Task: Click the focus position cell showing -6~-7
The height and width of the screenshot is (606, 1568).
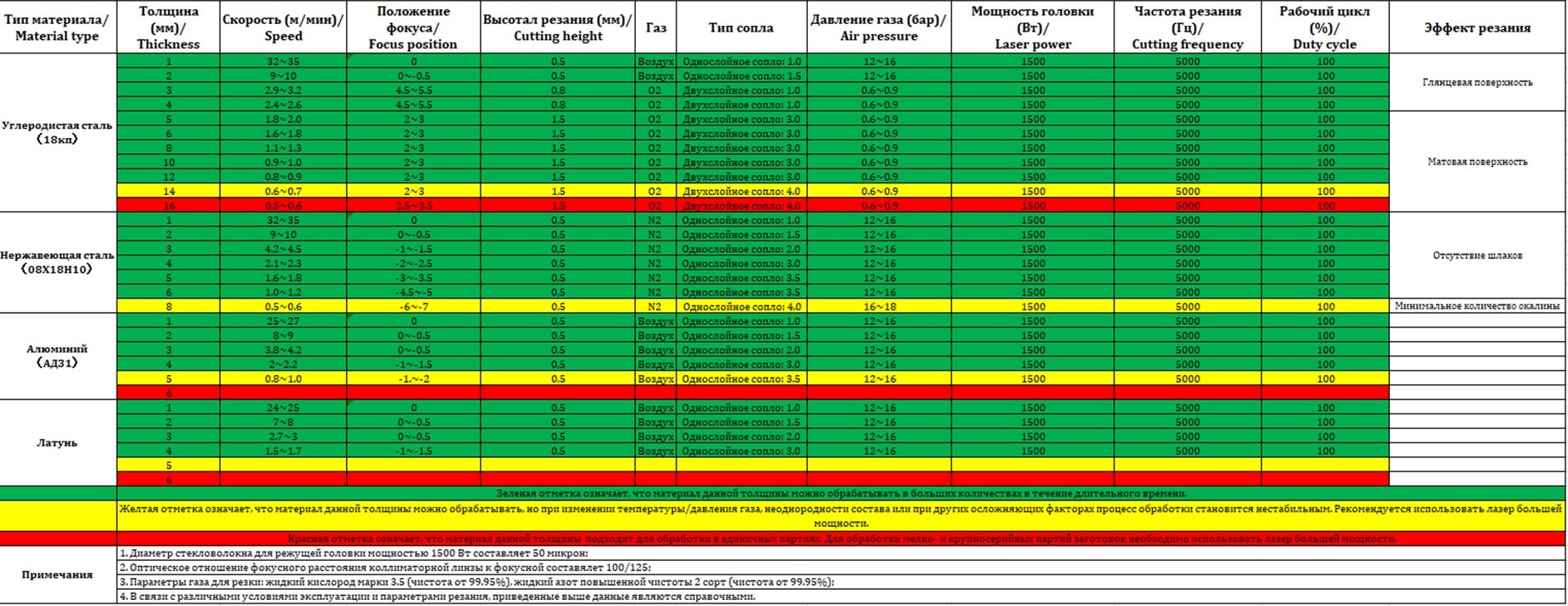Action: [413, 306]
